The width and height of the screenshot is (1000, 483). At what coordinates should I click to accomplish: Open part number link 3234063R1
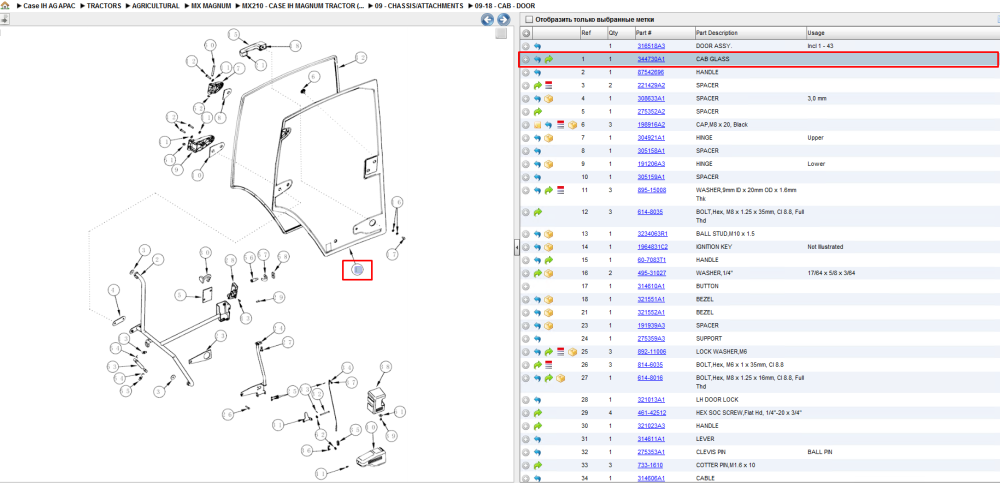click(x=652, y=234)
